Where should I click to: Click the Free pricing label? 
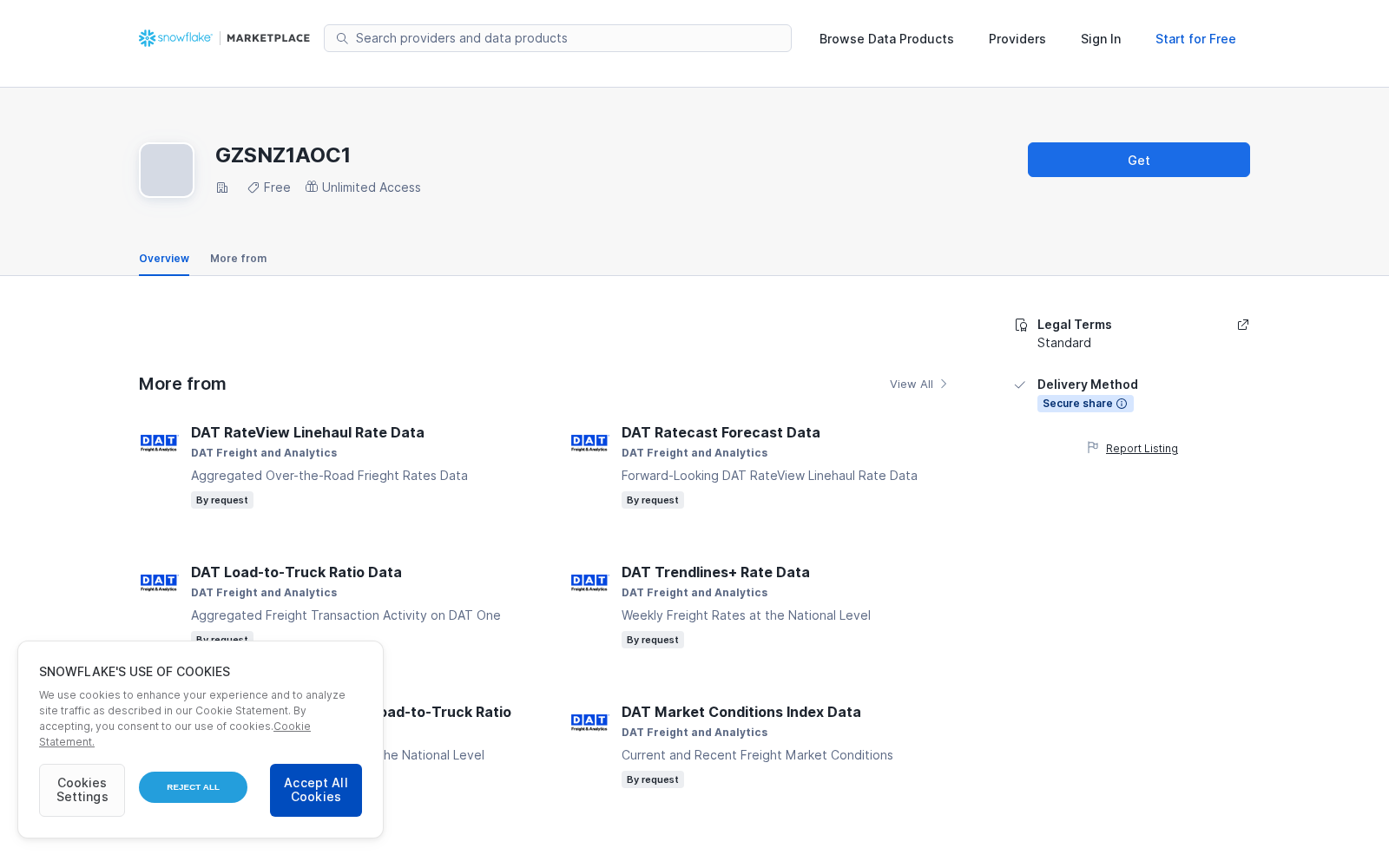point(277,187)
